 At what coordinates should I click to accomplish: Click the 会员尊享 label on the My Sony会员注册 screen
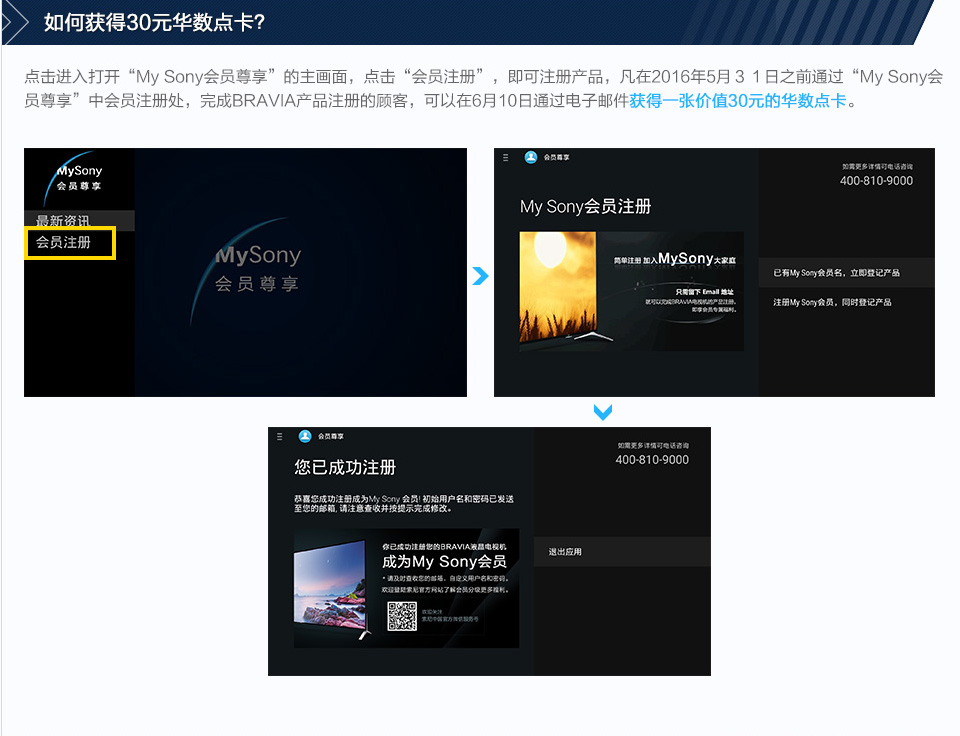pyautogui.click(x=557, y=157)
